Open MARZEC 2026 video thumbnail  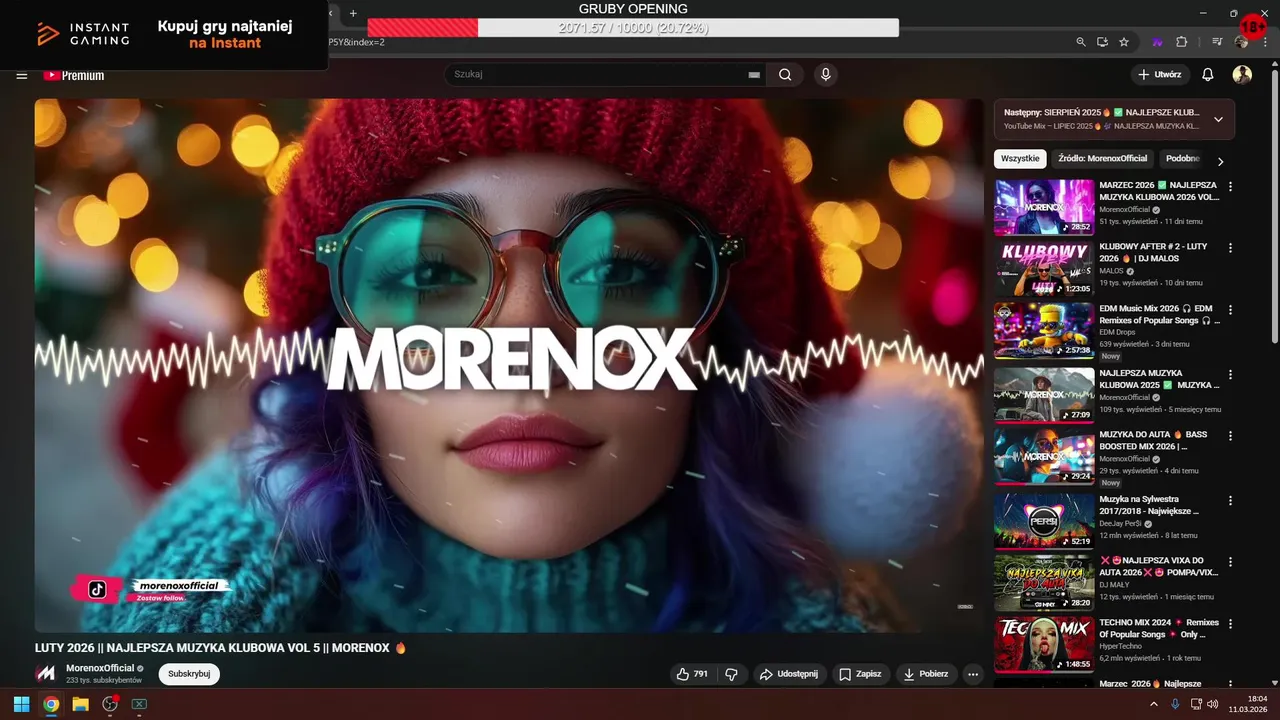1044,207
